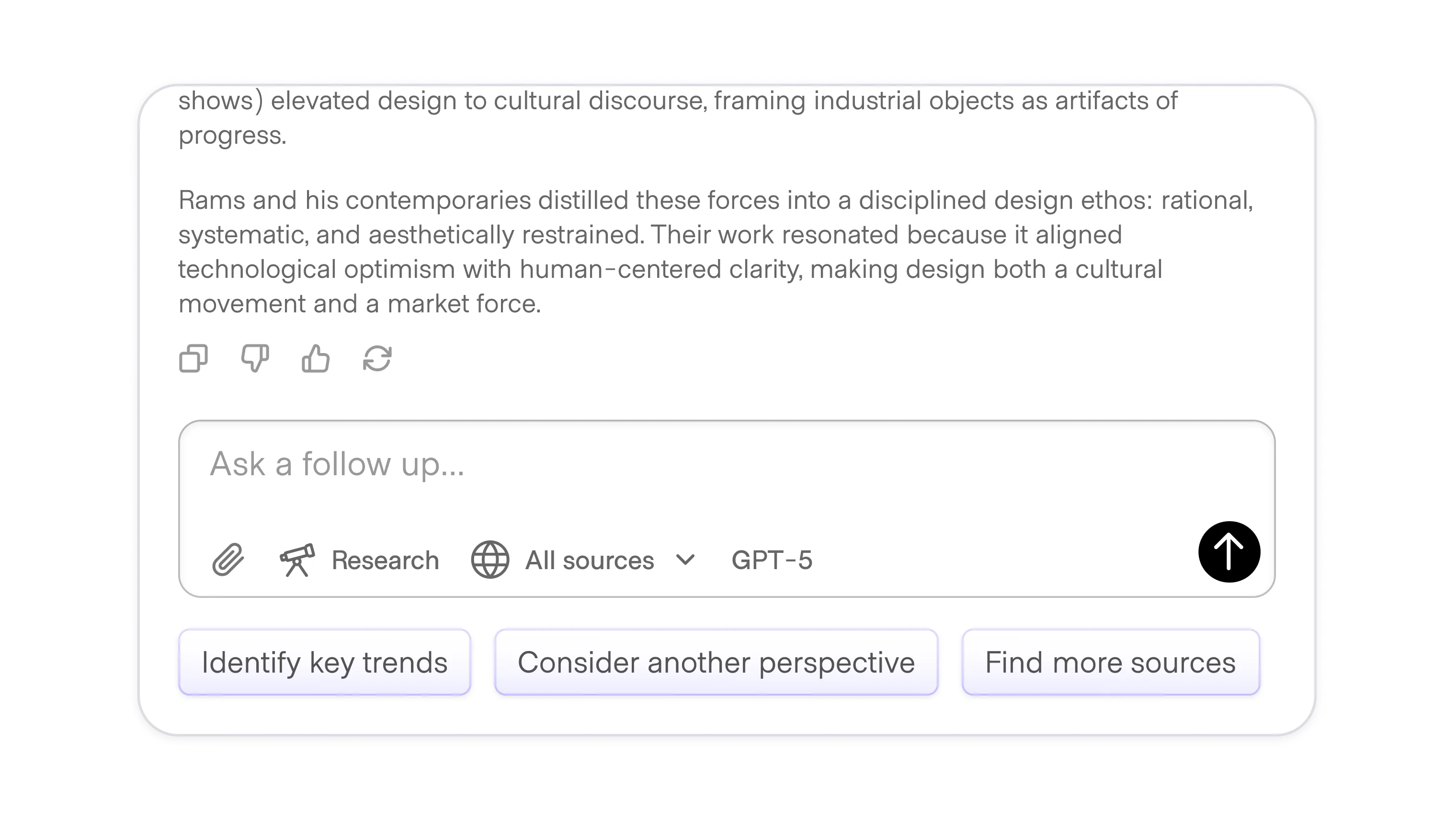Open the All sources dropdown
The image size is (1456, 824).
coord(590,561)
